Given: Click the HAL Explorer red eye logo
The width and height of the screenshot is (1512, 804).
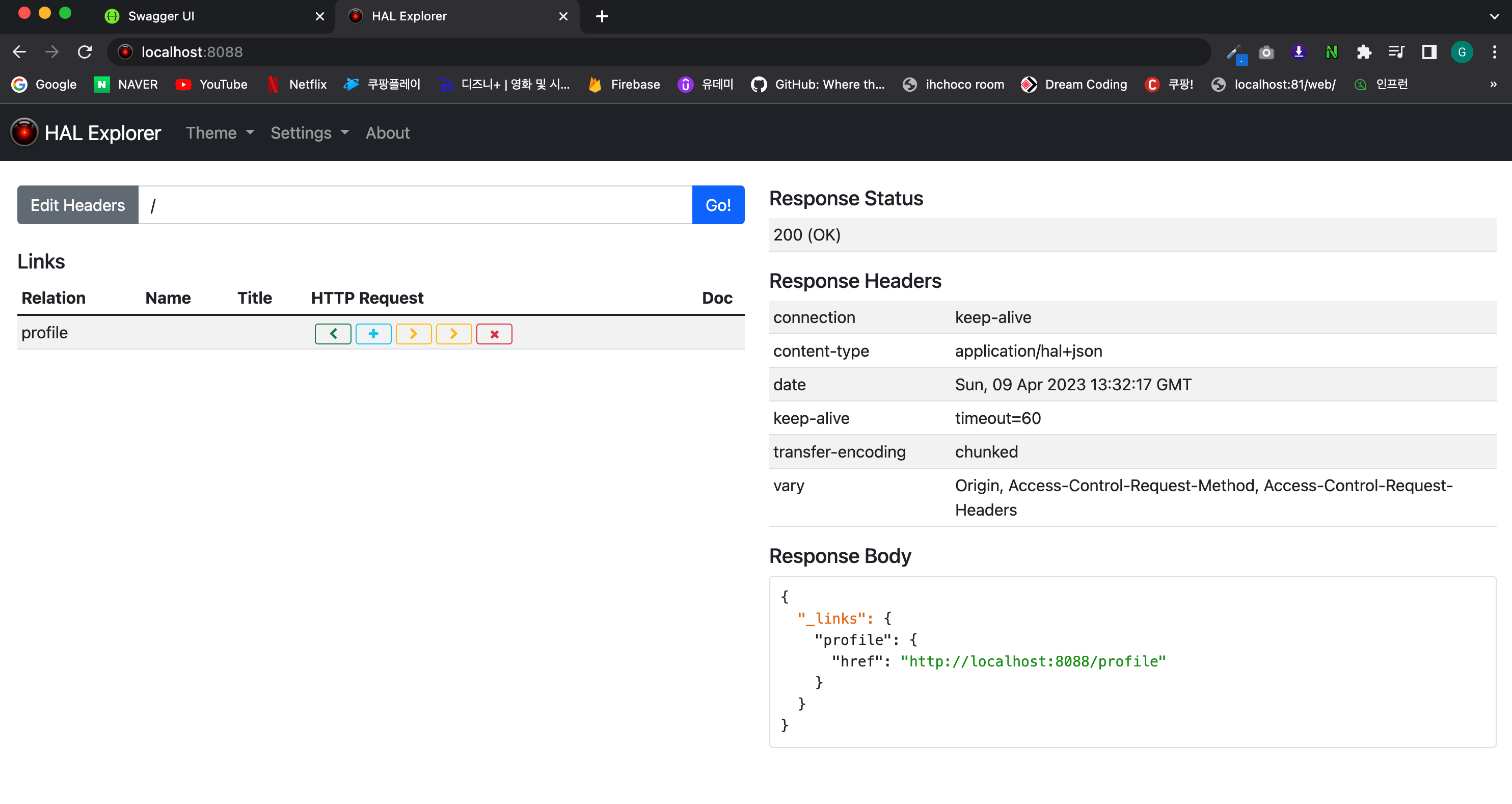Looking at the screenshot, I should click(24, 132).
